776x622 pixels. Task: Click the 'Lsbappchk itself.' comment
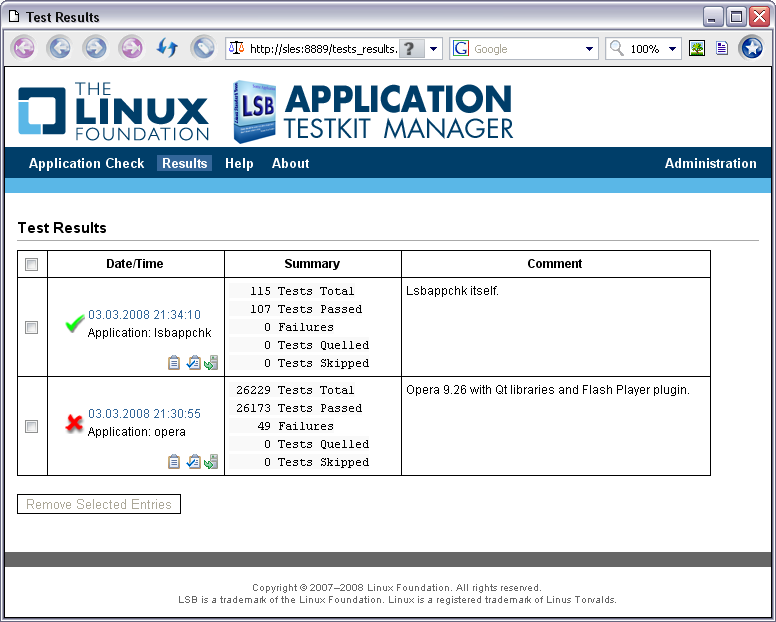click(452, 291)
